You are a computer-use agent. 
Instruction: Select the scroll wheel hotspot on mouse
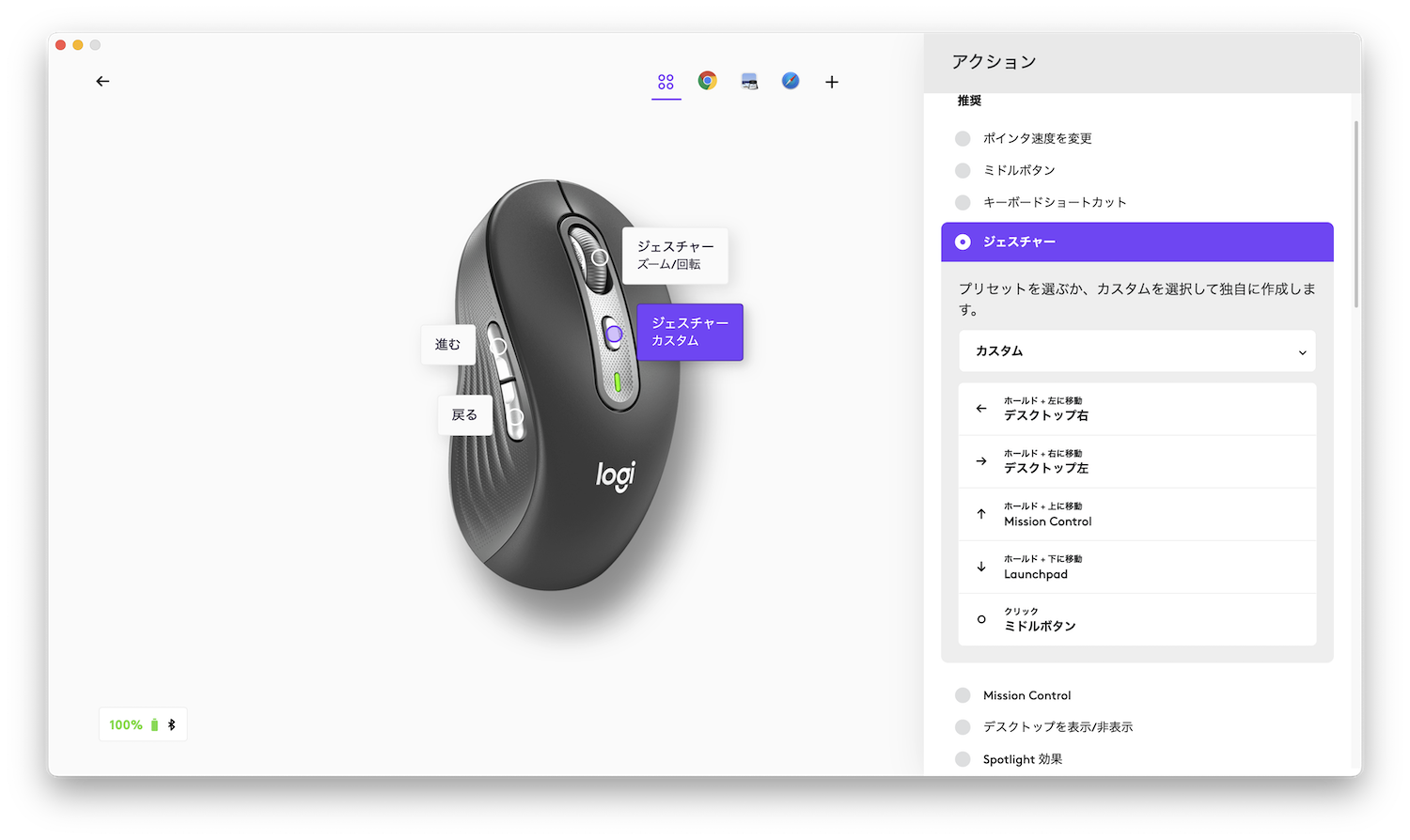pyautogui.click(x=599, y=257)
